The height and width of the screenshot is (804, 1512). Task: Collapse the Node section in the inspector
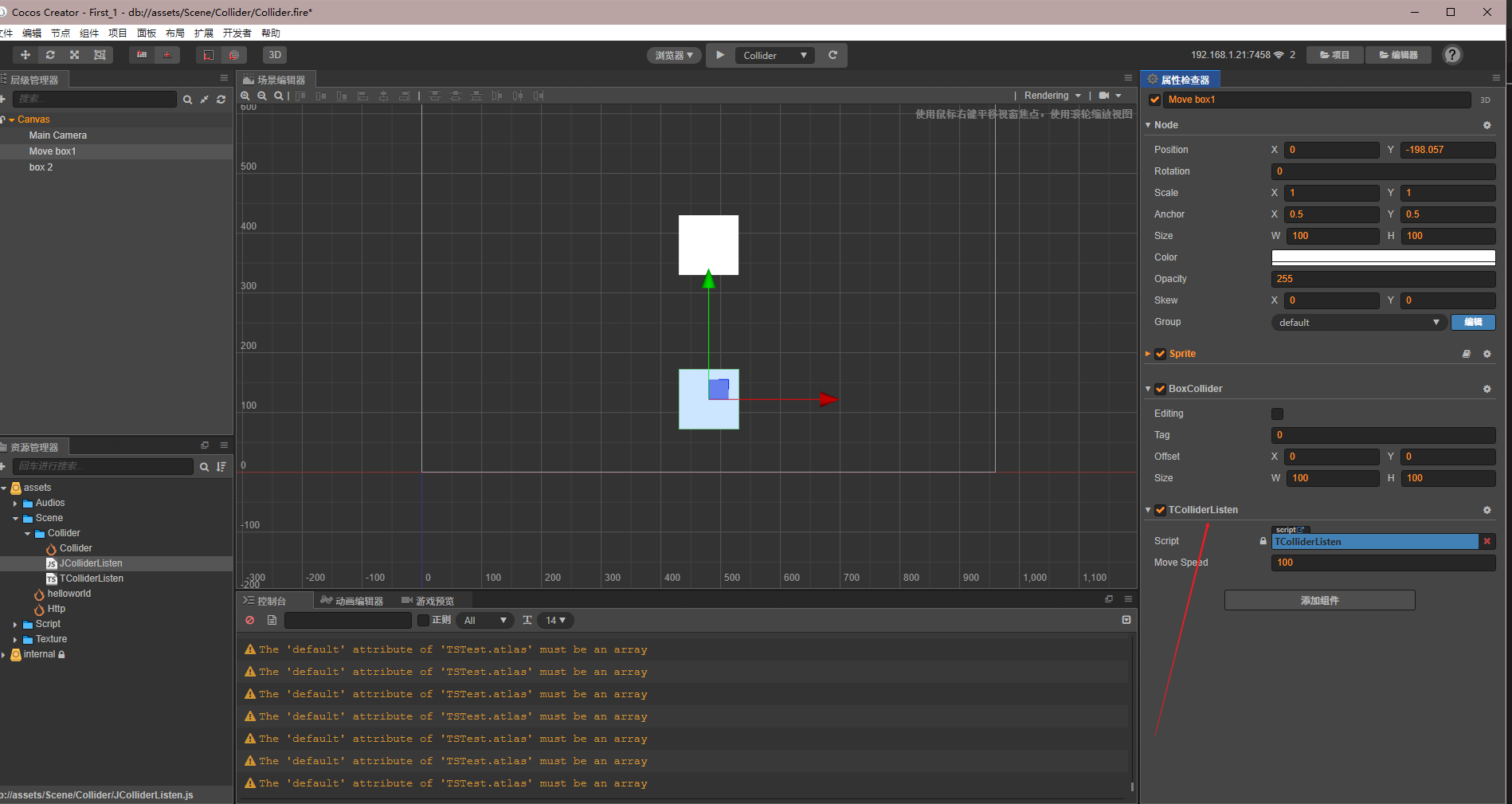click(1147, 124)
